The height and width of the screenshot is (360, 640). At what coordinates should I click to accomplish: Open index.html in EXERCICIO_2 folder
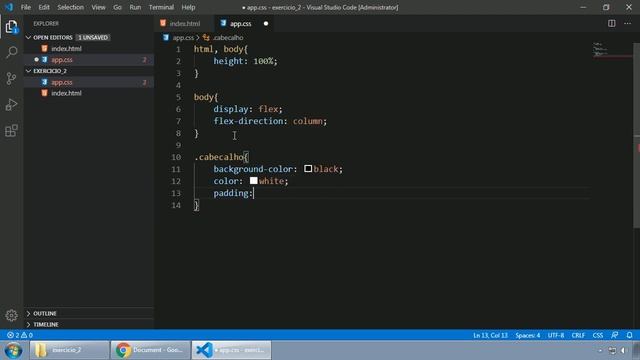(x=89, y=93)
